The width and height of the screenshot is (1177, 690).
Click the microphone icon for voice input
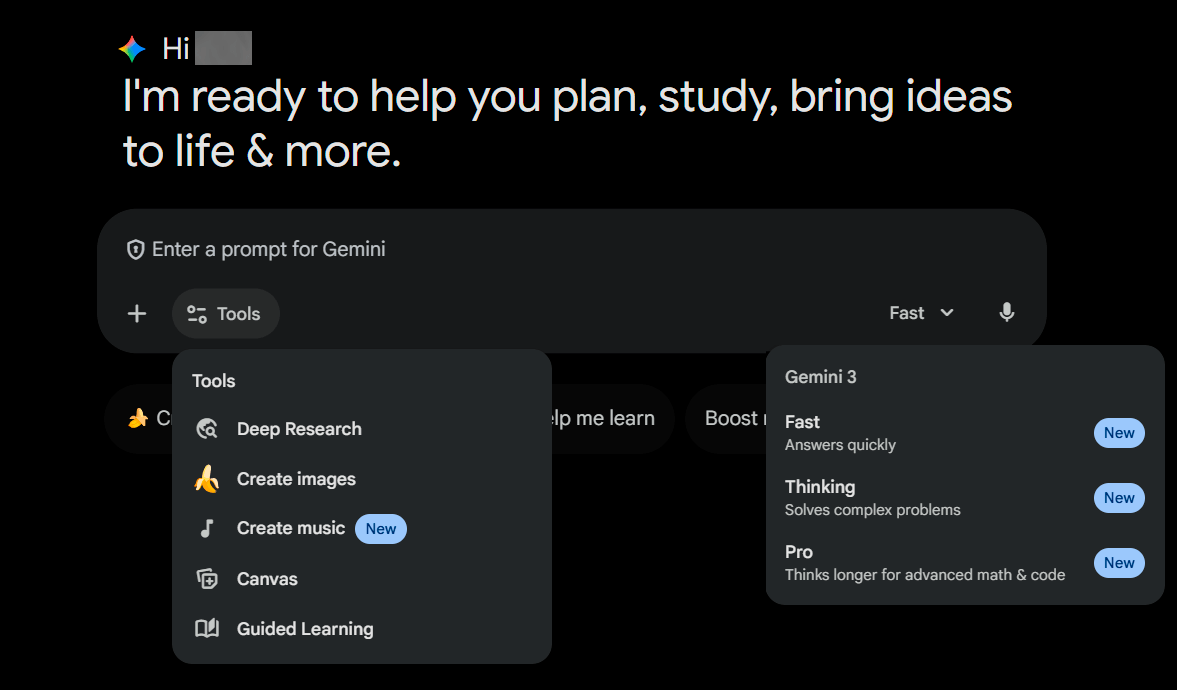(x=1007, y=313)
